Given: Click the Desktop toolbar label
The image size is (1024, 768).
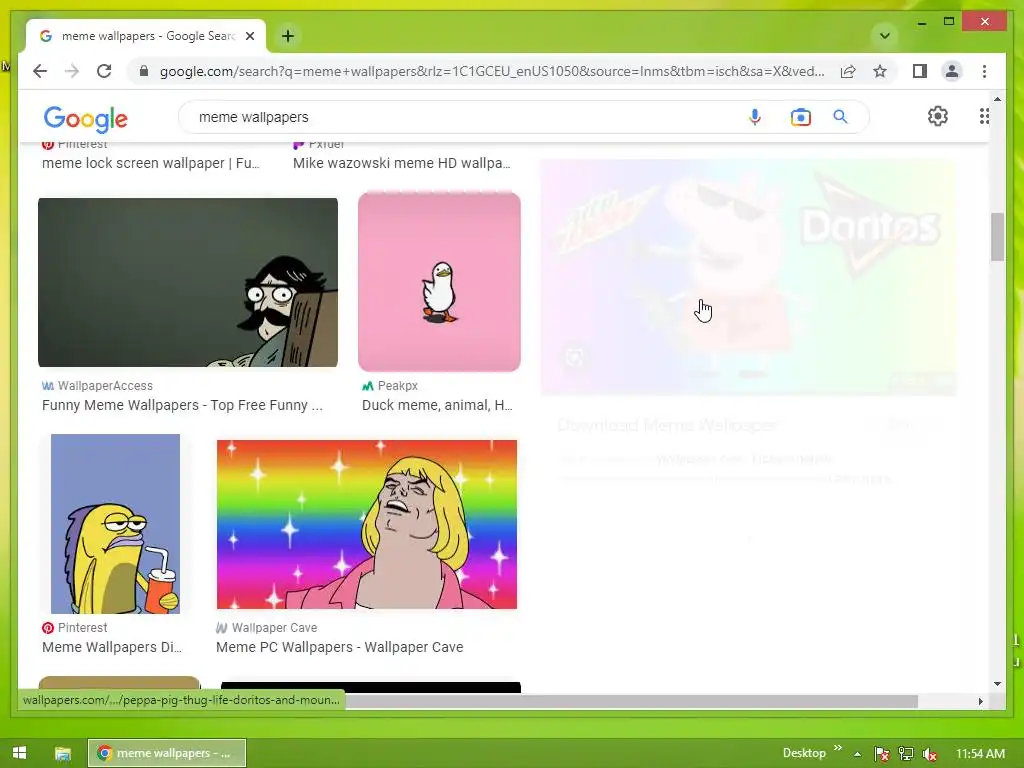Looking at the screenshot, I should [804, 753].
